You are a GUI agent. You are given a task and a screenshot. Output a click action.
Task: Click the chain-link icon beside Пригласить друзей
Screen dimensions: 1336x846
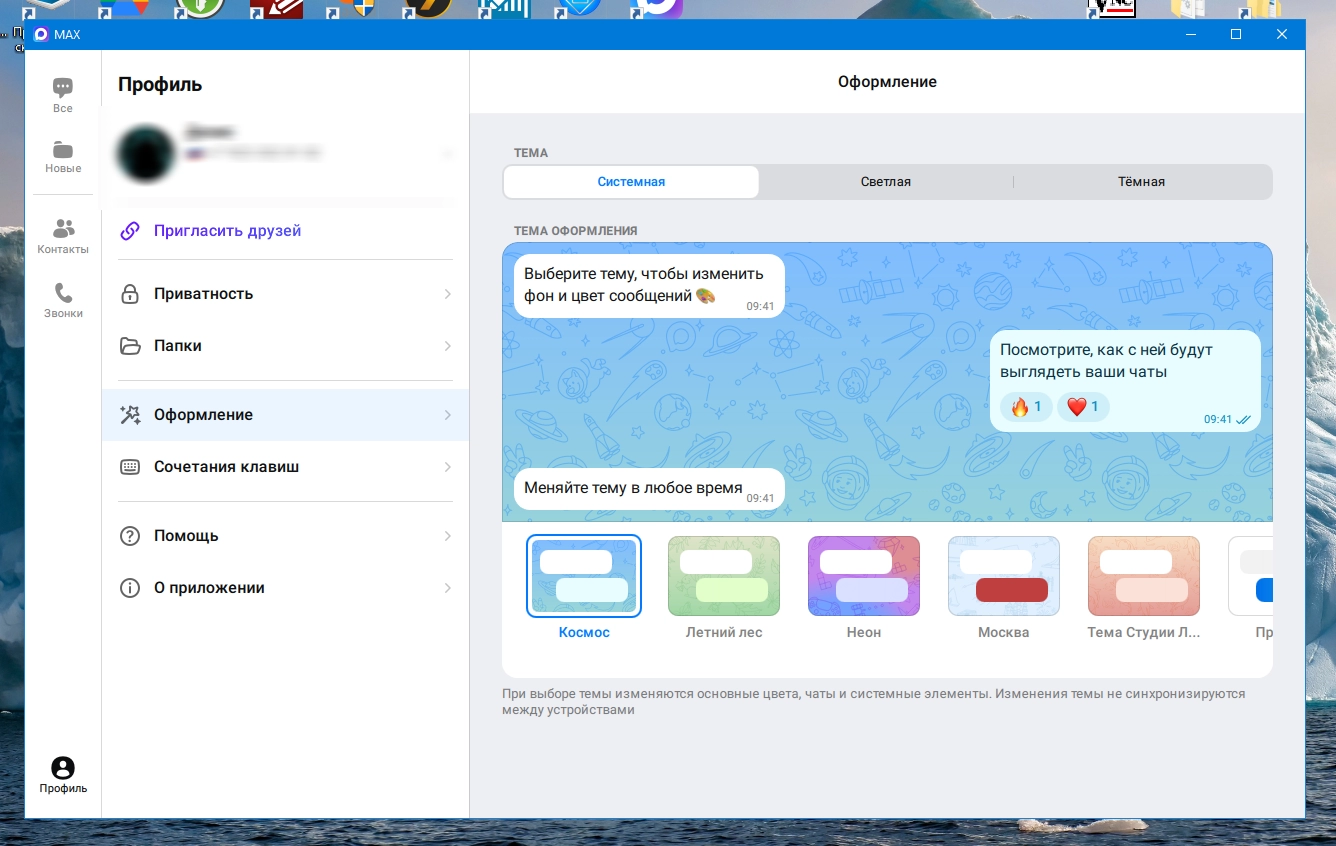(x=130, y=231)
